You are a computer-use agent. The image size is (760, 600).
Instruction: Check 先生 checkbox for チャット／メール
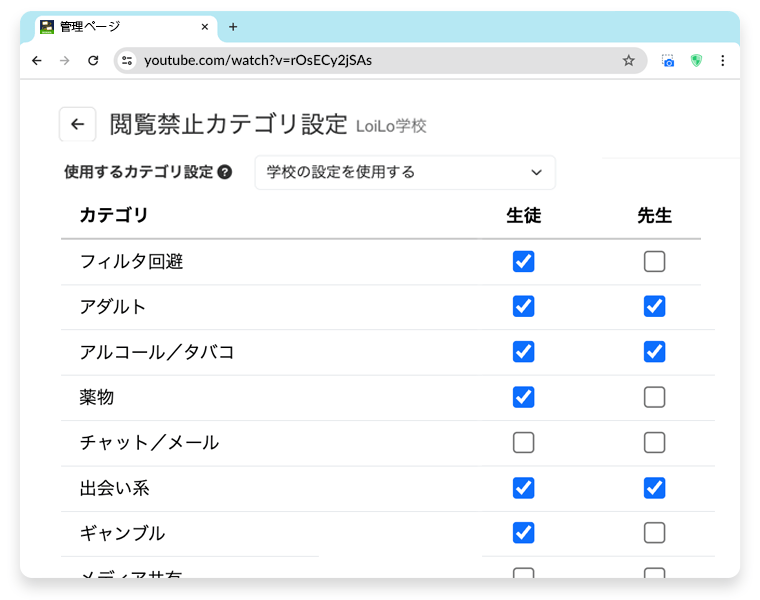pos(654,442)
